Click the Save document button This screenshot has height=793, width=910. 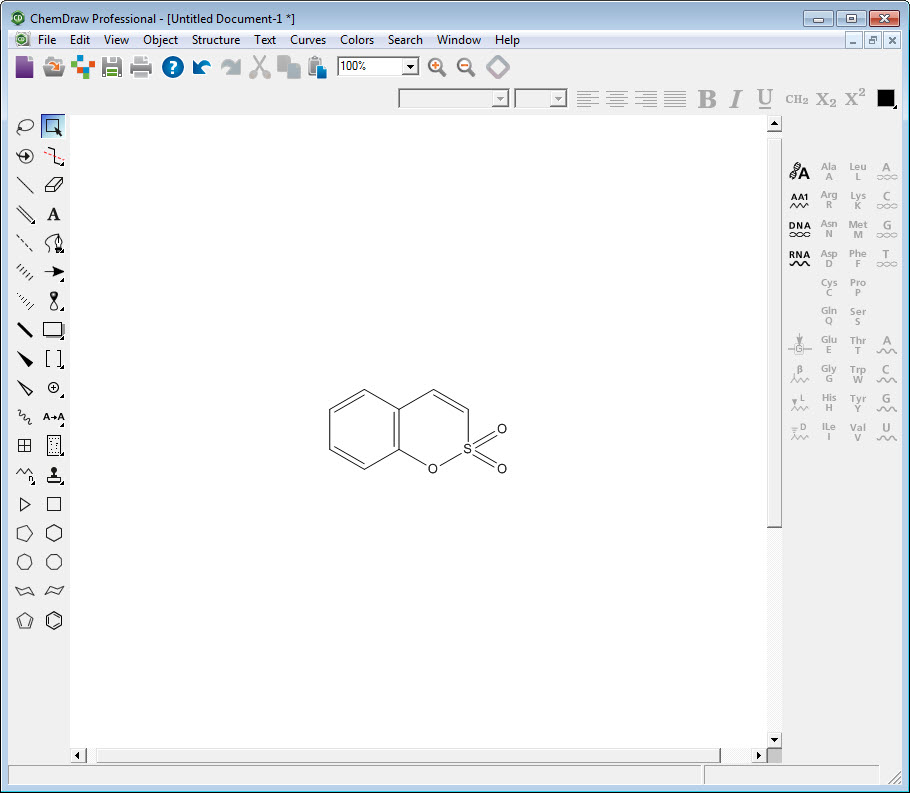tap(112, 67)
